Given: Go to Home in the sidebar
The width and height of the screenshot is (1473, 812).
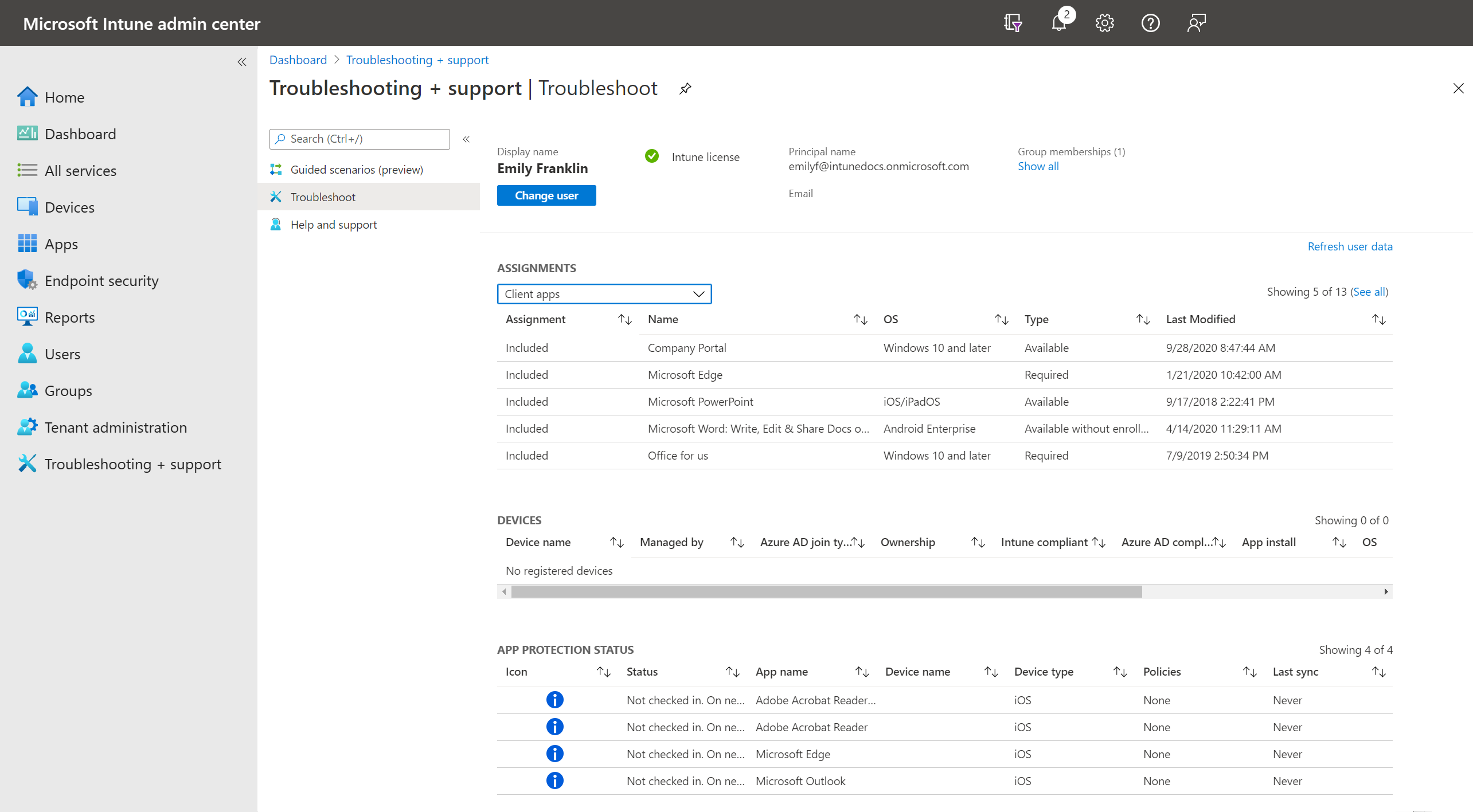Looking at the screenshot, I should point(64,97).
